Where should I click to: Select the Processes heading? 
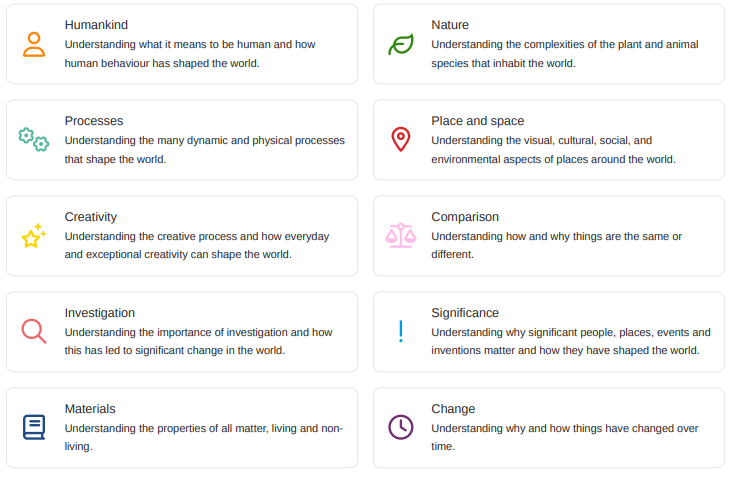pyautogui.click(x=94, y=121)
